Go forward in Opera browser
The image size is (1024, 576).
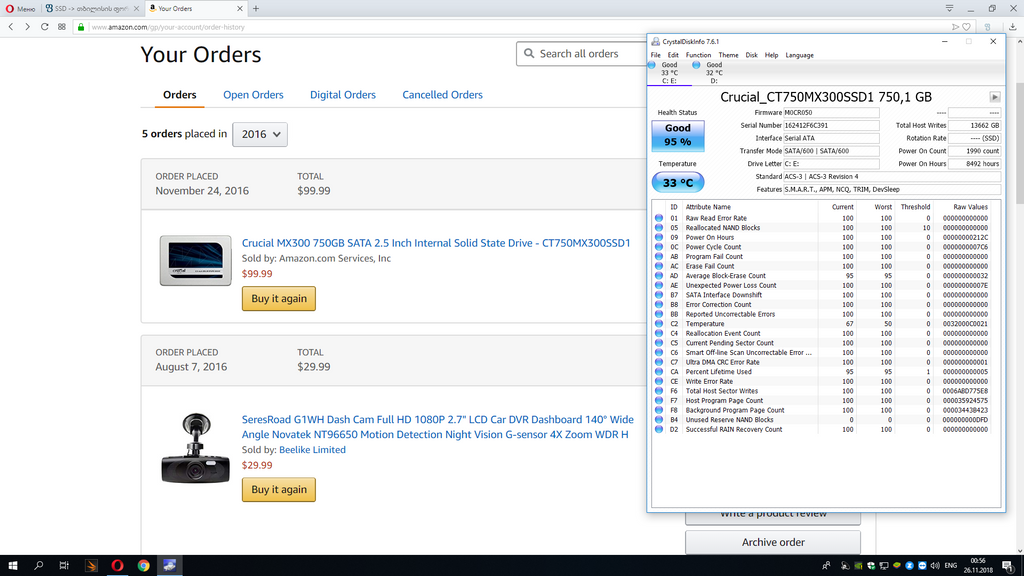27,27
